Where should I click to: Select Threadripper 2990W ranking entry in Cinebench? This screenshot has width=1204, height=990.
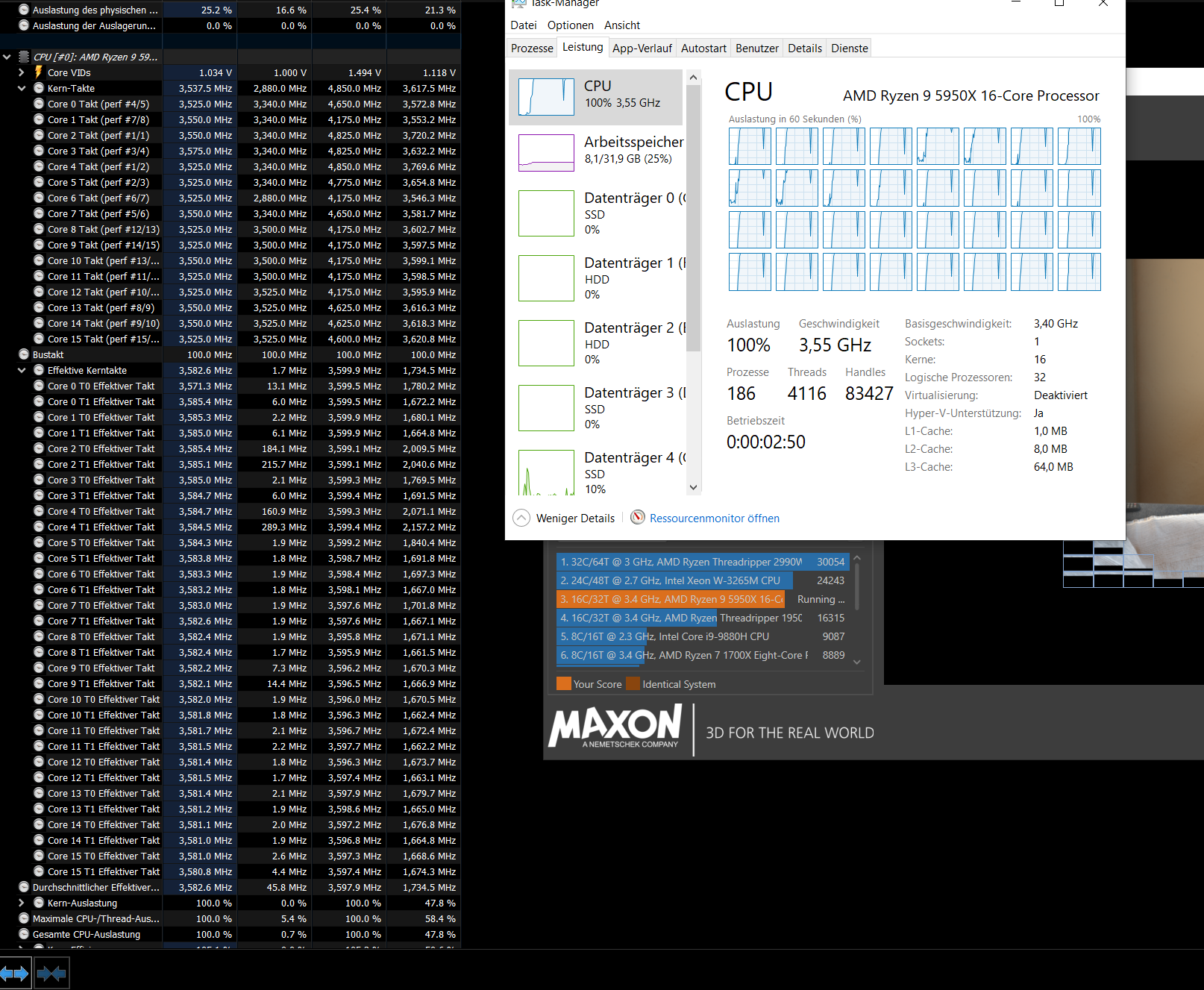702,562
